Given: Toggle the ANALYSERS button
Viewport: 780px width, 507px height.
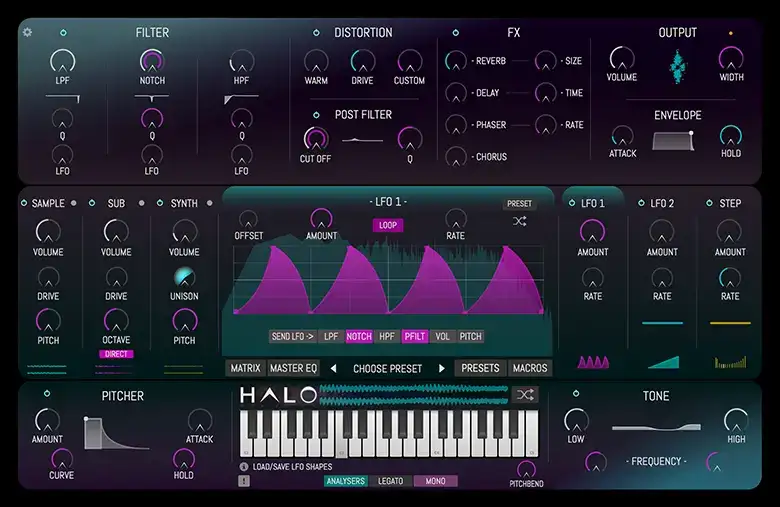Looking at the screenshot, I should pos(346,481).
